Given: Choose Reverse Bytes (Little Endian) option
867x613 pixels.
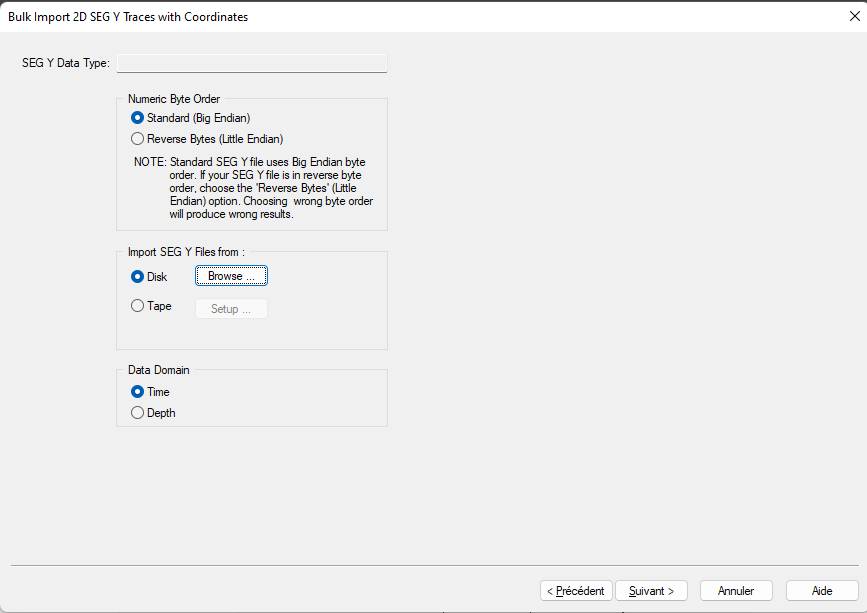Looking at the screenshot, I should [138, 139].
